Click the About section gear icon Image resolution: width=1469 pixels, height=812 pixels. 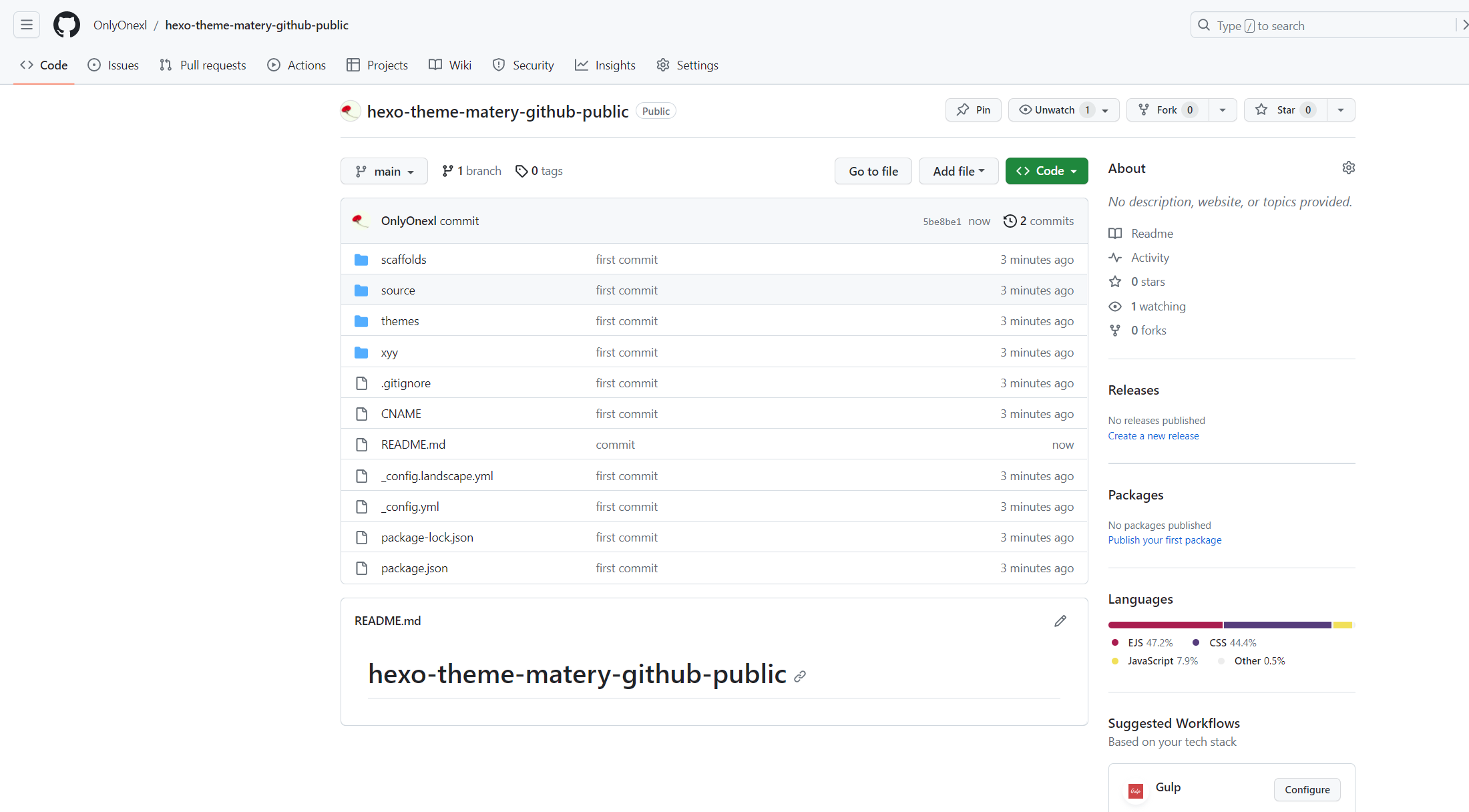(x=1348, y=168)
